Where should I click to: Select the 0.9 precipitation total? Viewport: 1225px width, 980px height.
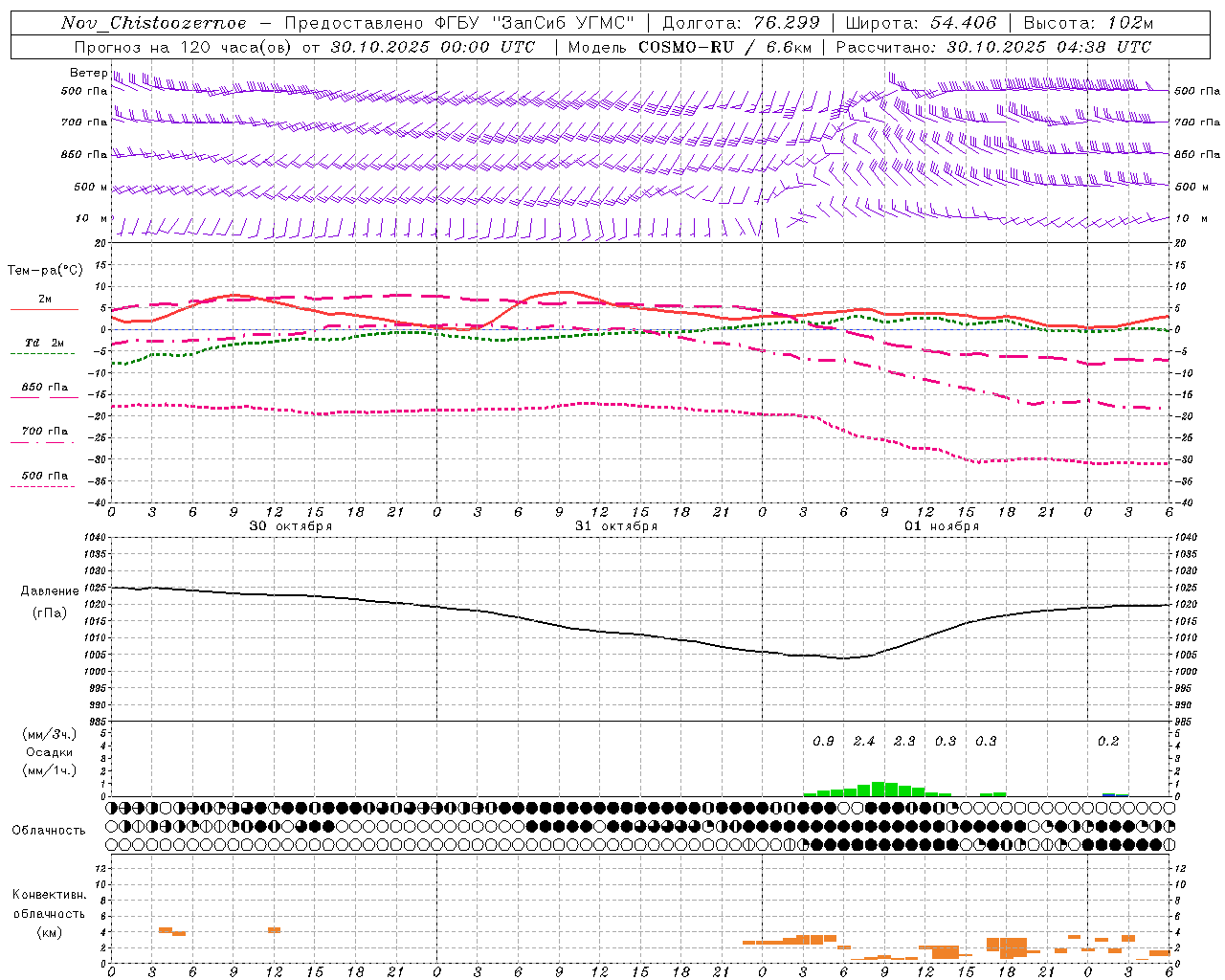(x=823, y=742)
